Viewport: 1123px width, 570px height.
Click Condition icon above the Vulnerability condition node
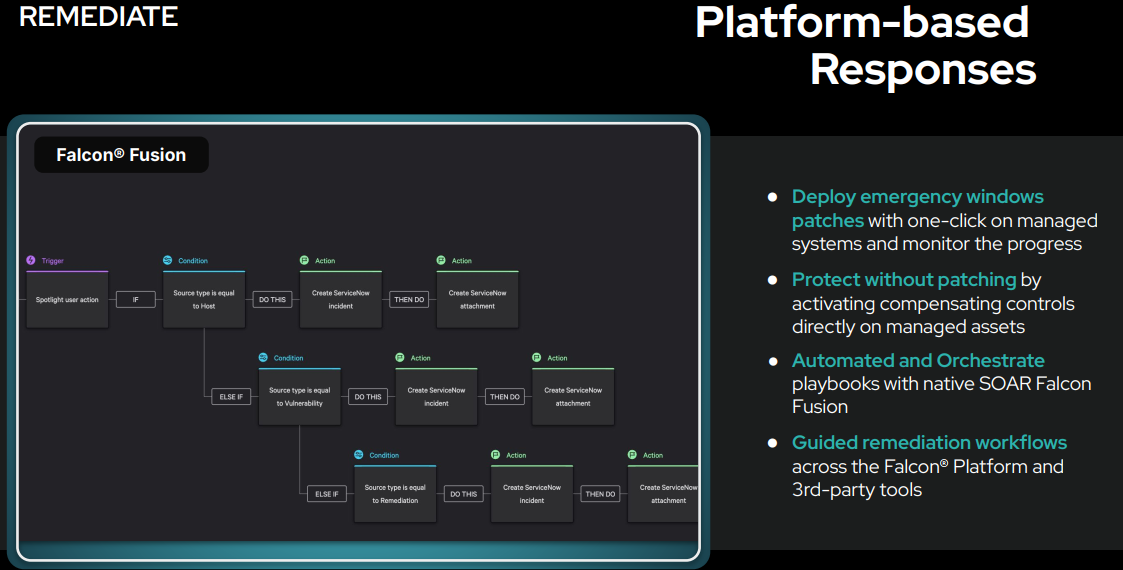pyautogui.click(x=263, y=357)
